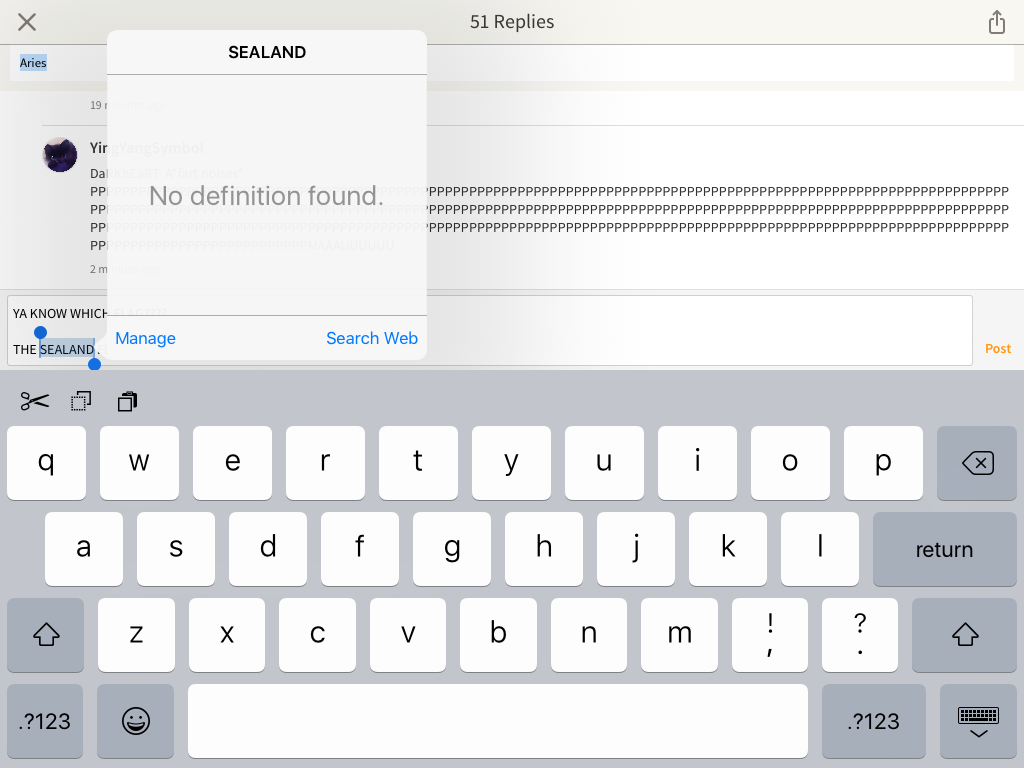This screenshot has height=768, width=1024.
Task: Tap the a key
Action: (x=84, y=549)
